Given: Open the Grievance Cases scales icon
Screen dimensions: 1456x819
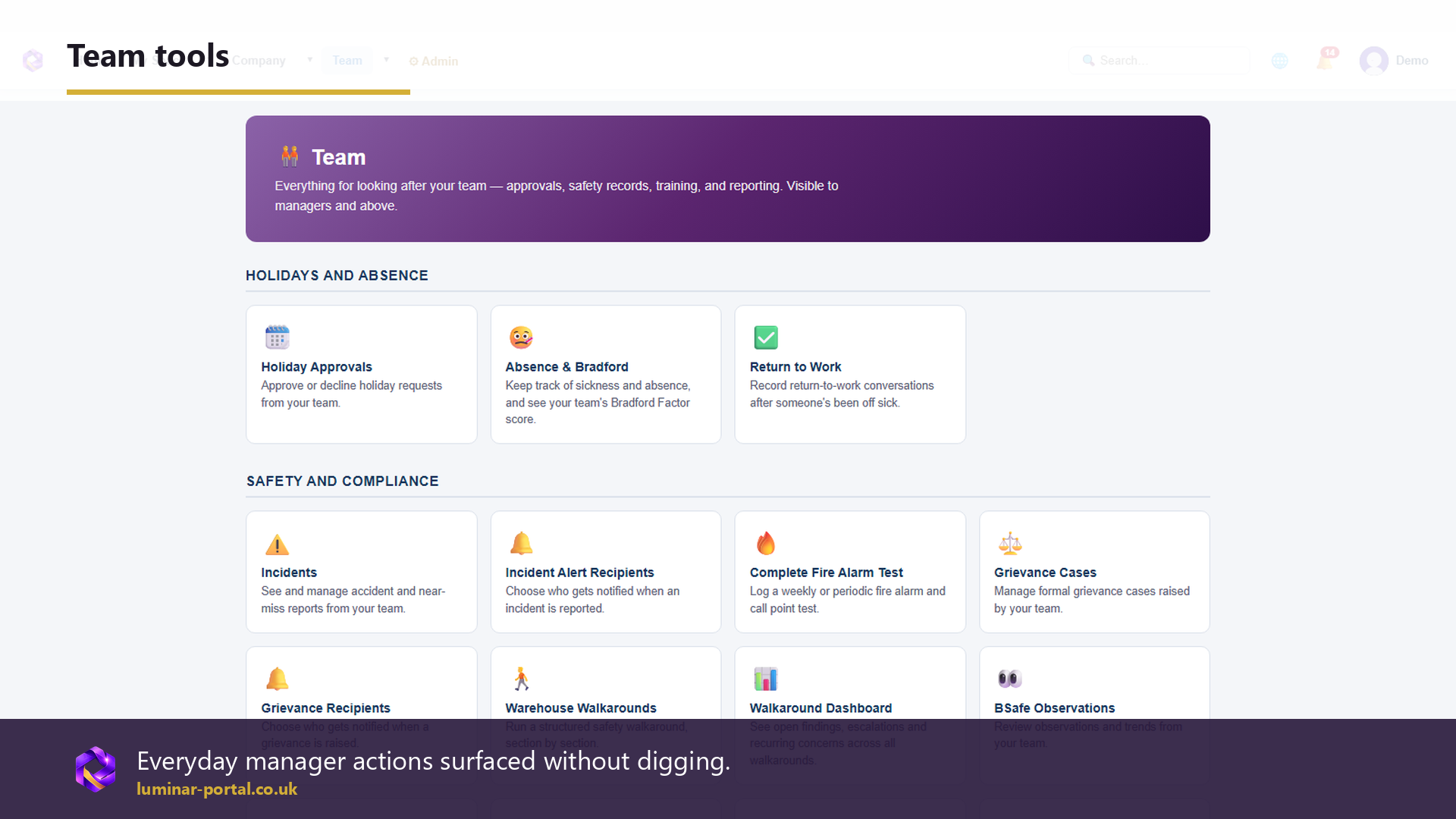Looking at the screenshot, I should coord(1010,543).
